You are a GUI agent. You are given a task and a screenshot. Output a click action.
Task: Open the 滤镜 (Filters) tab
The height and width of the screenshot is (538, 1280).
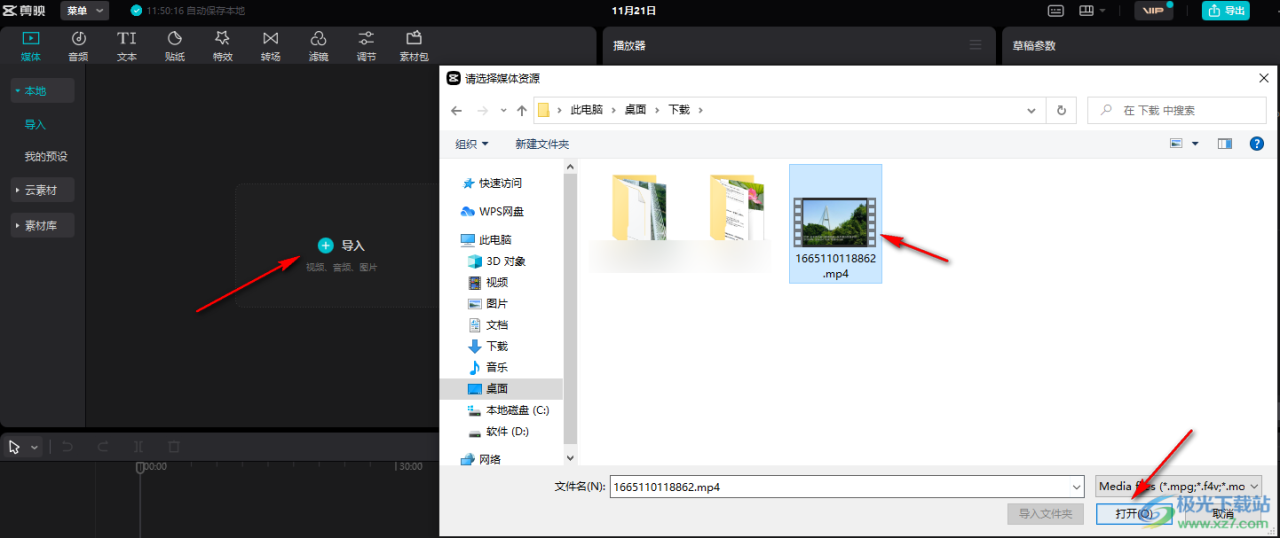coord(318,45)
